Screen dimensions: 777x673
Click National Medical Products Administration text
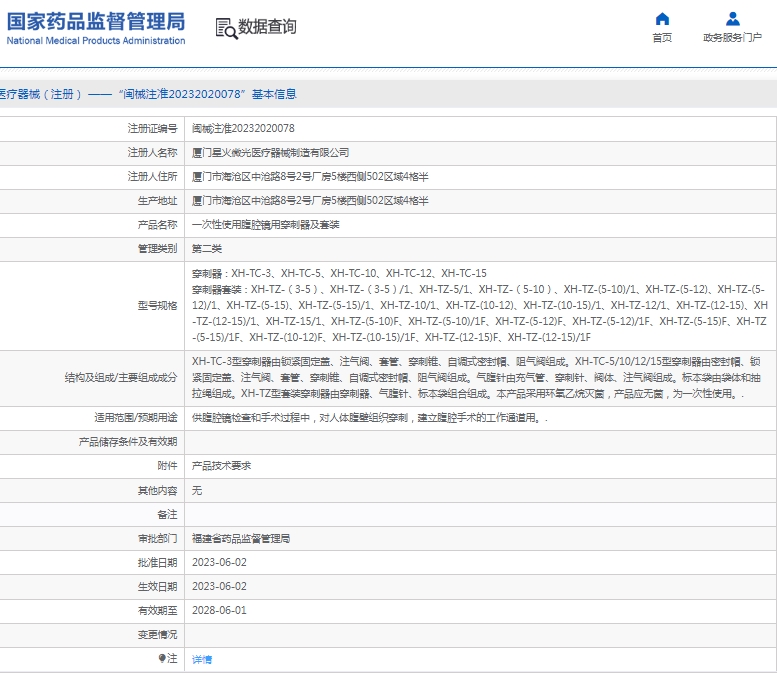(x=96, y=41)
